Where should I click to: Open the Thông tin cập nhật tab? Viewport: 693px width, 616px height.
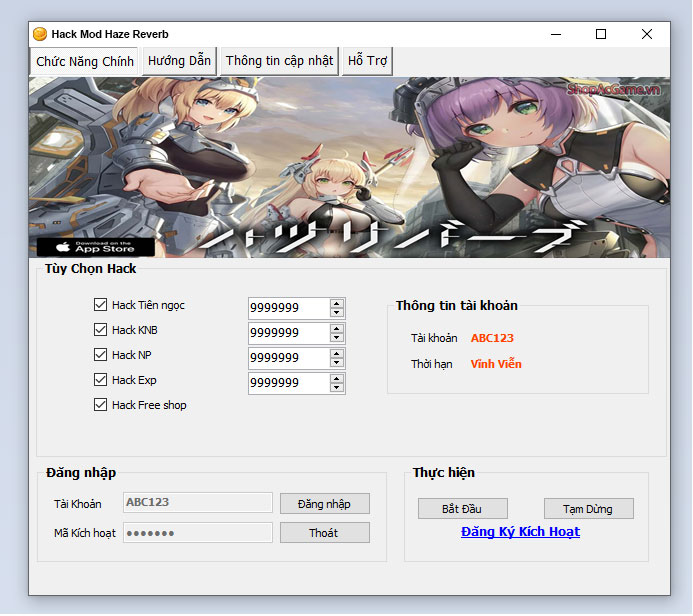point(279,61)
